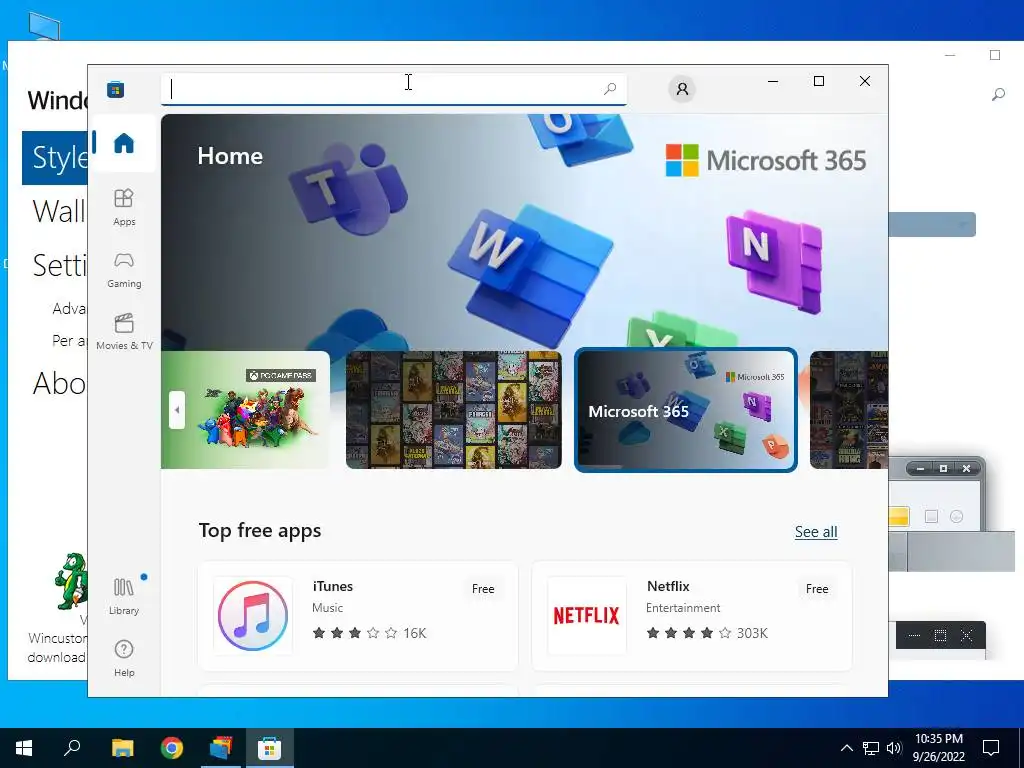Screen dimensions: 1024x768
Task: Select the movies collage thumbnail
Action: [453, 410]
